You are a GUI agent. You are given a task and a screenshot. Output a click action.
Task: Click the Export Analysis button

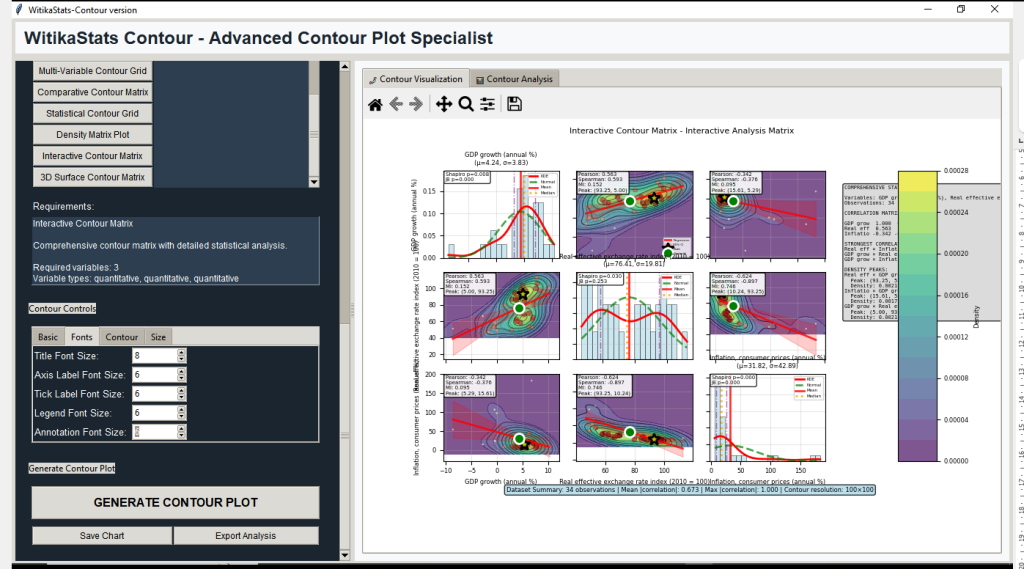[246, 536]
